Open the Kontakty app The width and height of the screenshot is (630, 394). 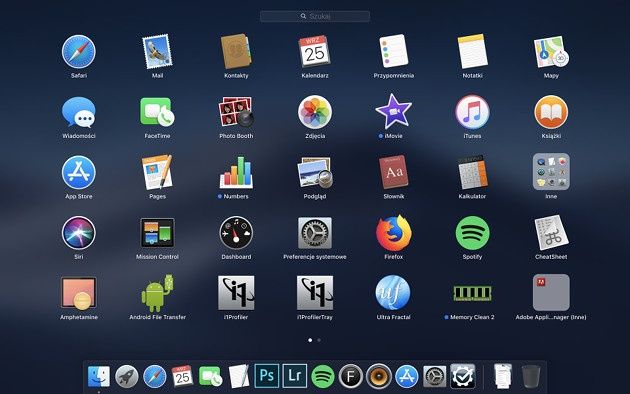point(236,52)
